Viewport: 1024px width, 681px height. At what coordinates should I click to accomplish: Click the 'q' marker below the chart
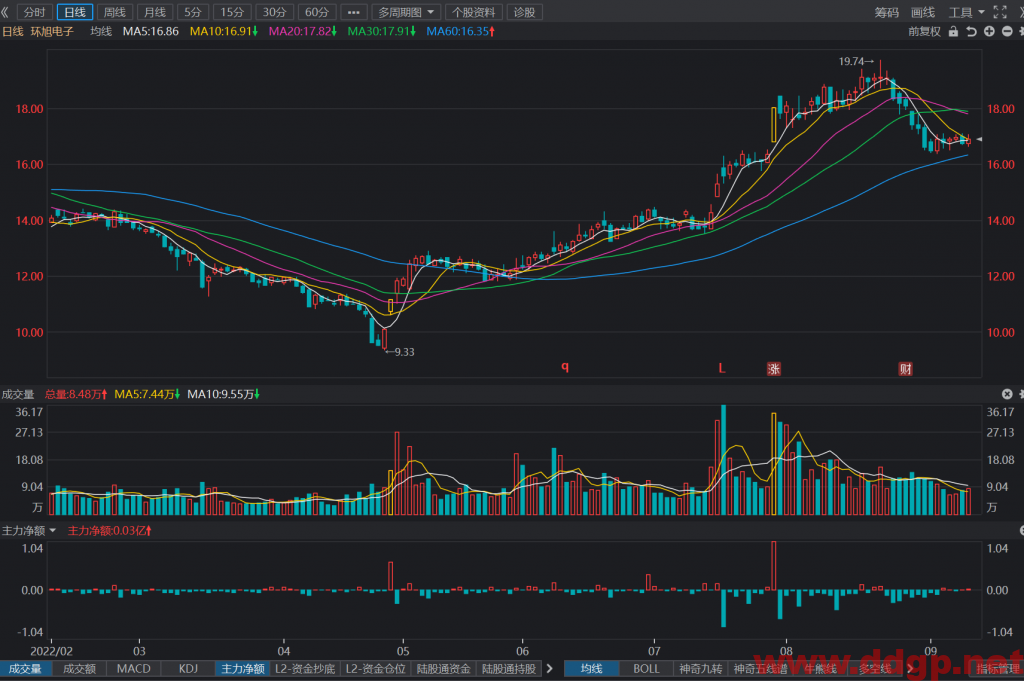coord(565,366)
